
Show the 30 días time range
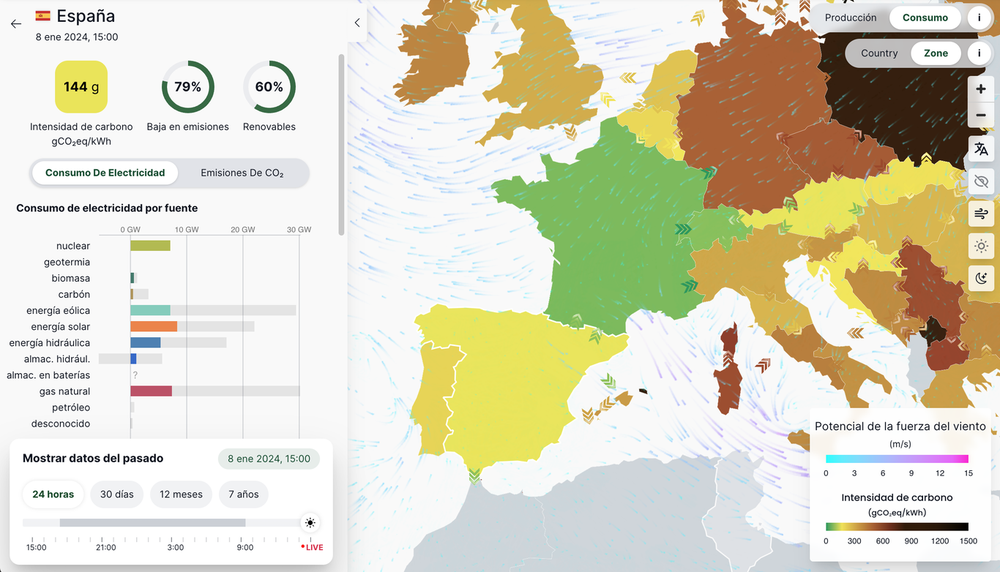[x=116, y=494]
